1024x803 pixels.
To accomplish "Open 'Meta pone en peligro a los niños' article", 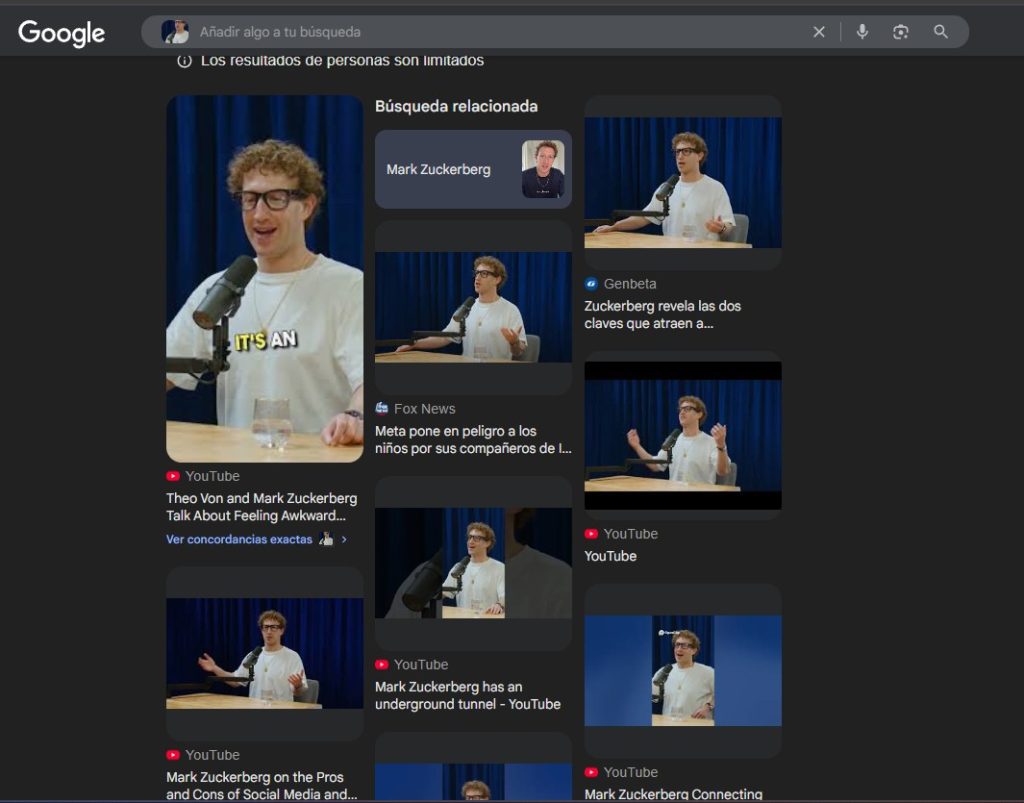I will 473,439.
